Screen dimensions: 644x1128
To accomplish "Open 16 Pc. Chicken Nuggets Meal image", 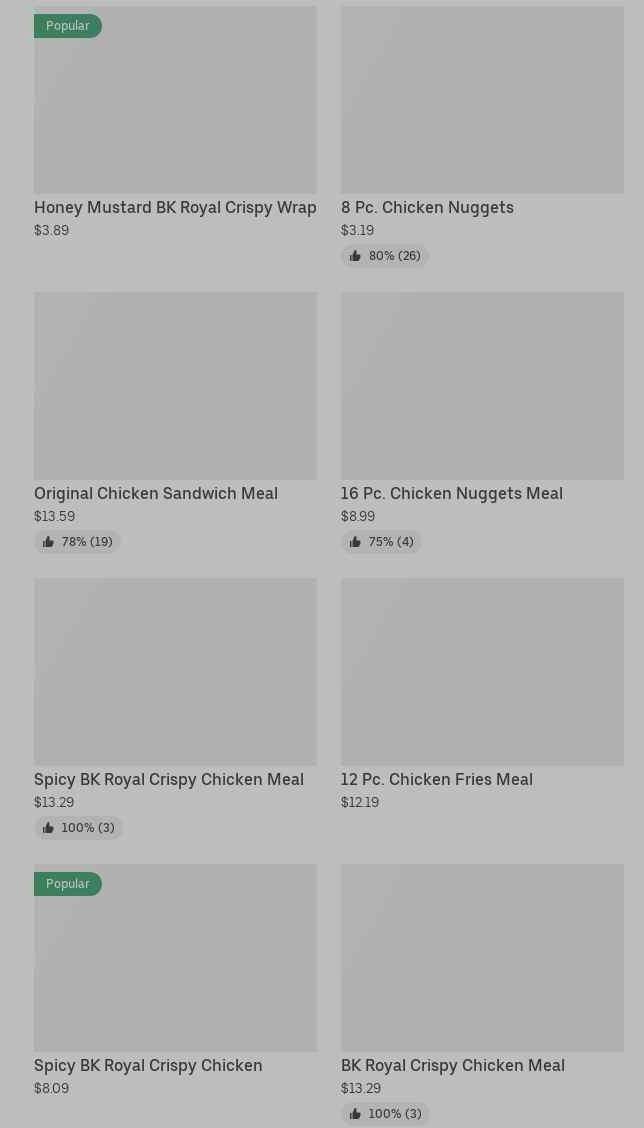I will (482, 386).
